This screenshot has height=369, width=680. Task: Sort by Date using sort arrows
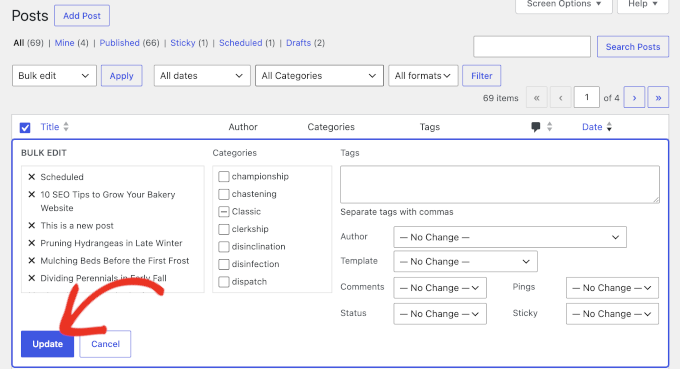tap(609, 127)
